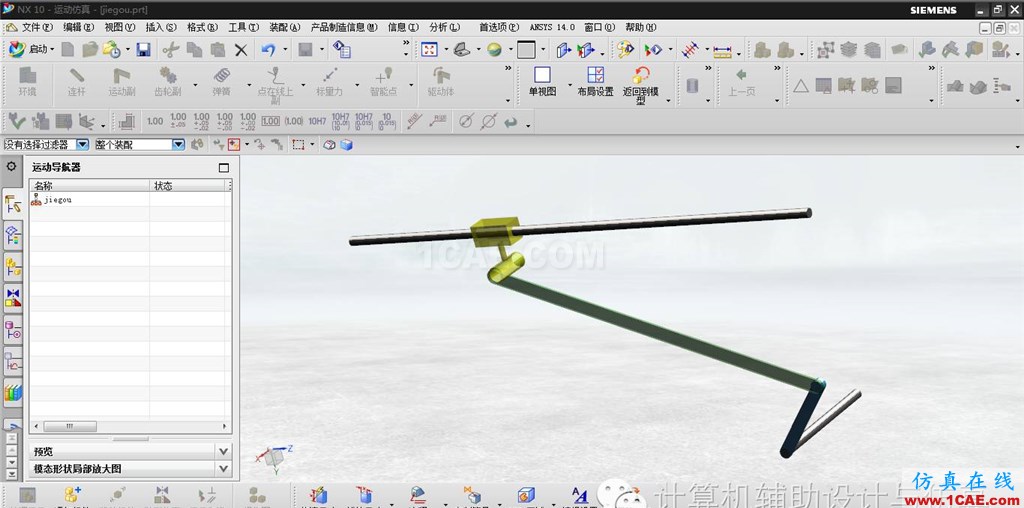Click the 齿轮副 (Gear) tool
This screenshot has height=508, width=1024.
click(167, 82)
